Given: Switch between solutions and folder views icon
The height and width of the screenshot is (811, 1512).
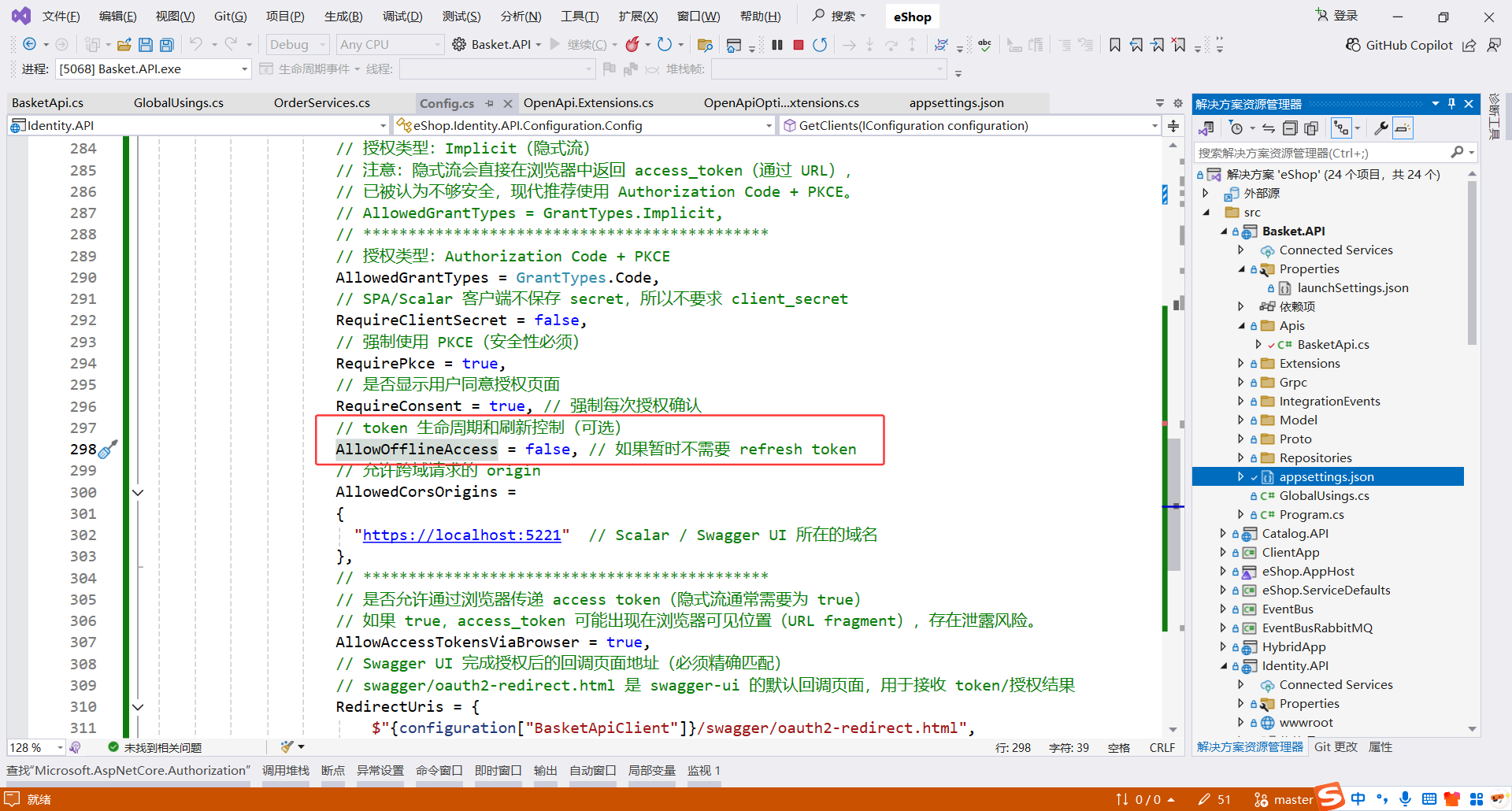Looking at the screenshot, I should [1206, 128].
